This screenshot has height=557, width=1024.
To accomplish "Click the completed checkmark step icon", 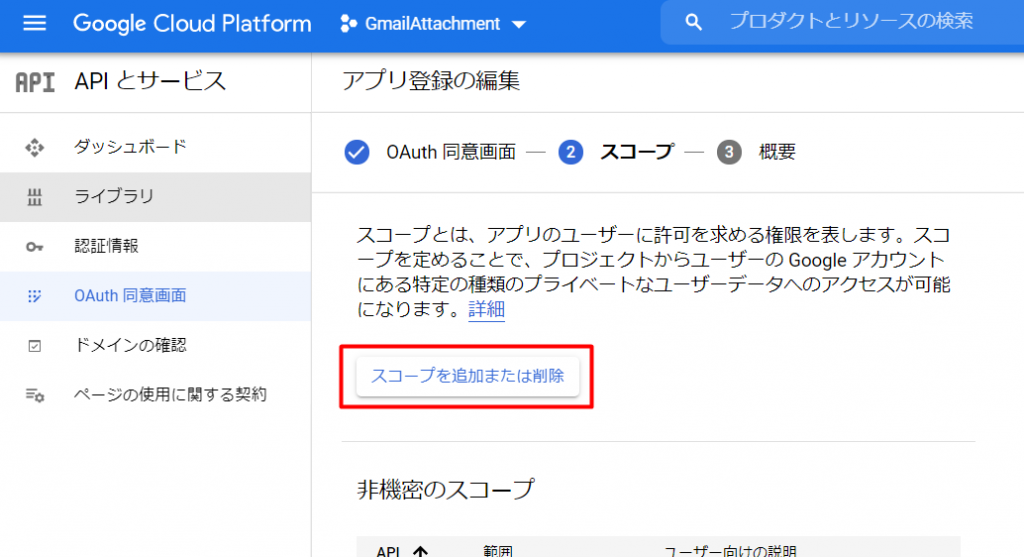I will 357,152.
